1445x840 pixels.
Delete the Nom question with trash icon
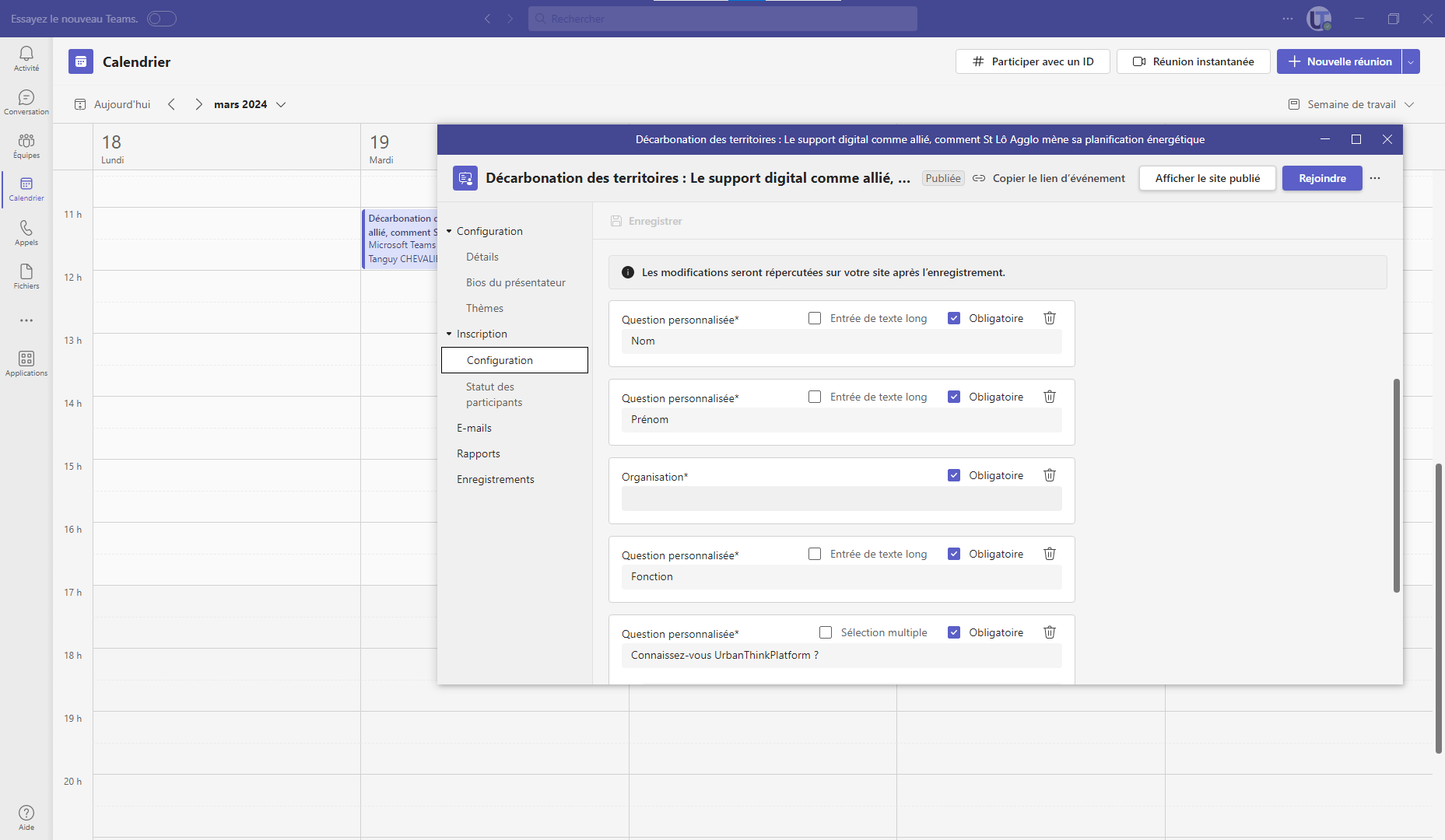click(1050, 318)
